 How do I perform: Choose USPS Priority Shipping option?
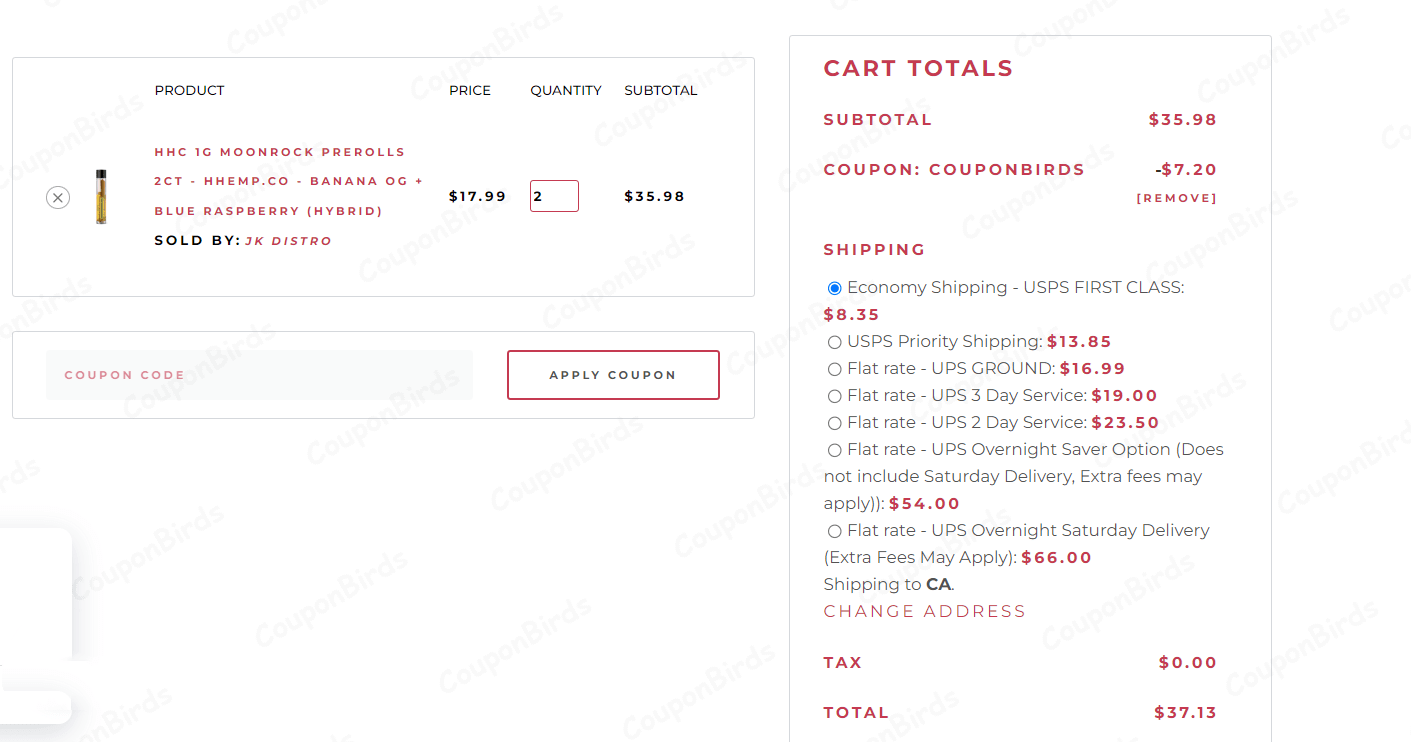point(835,341)
